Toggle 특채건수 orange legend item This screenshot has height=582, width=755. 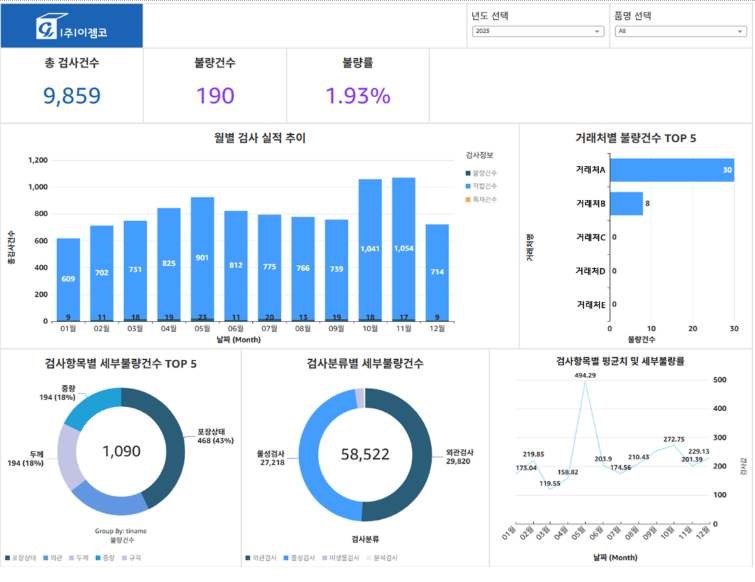click(x=481, y=199)
